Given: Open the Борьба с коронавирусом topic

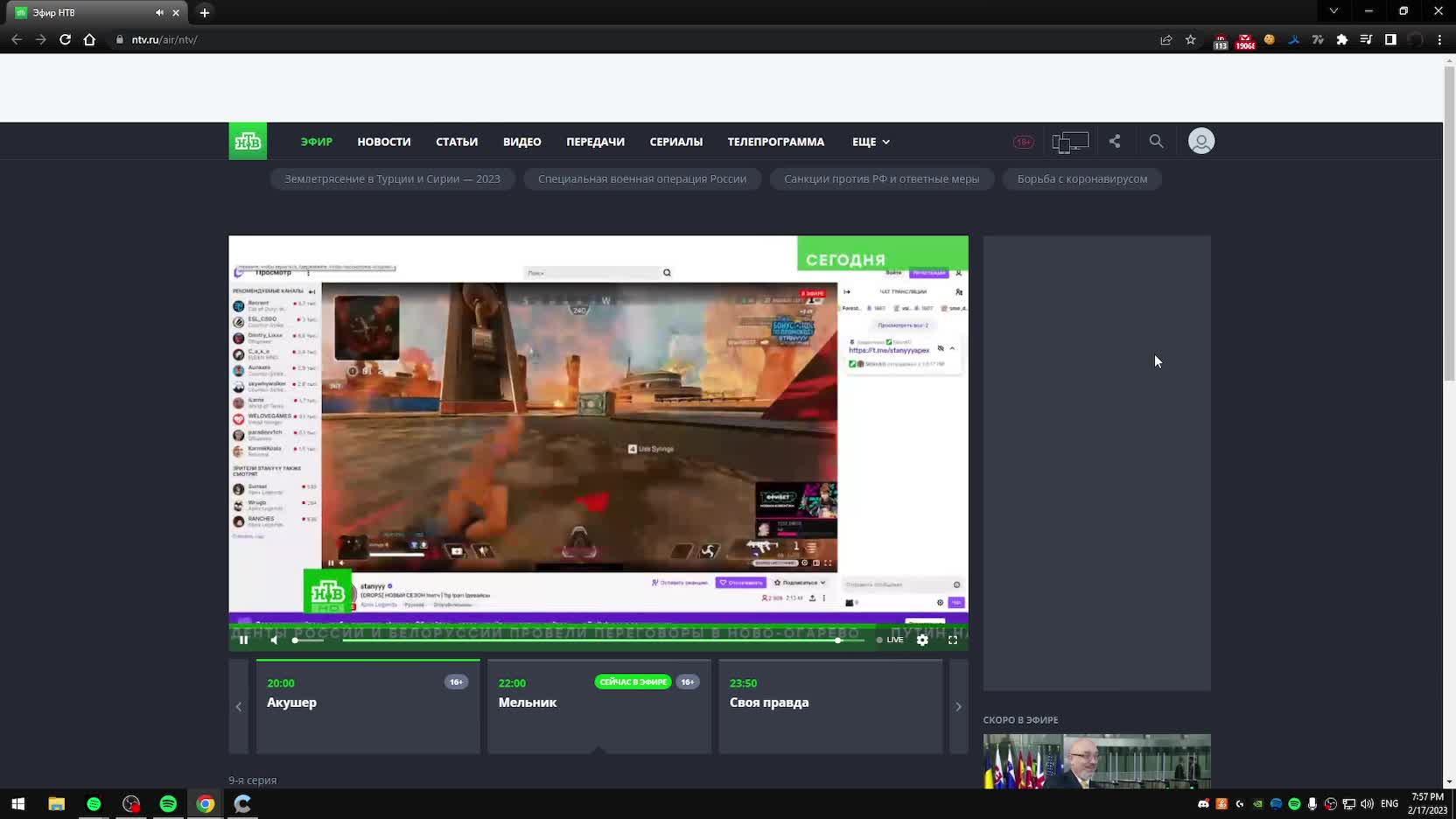Looking at the screenshot, I should [x=1082, y=178].
